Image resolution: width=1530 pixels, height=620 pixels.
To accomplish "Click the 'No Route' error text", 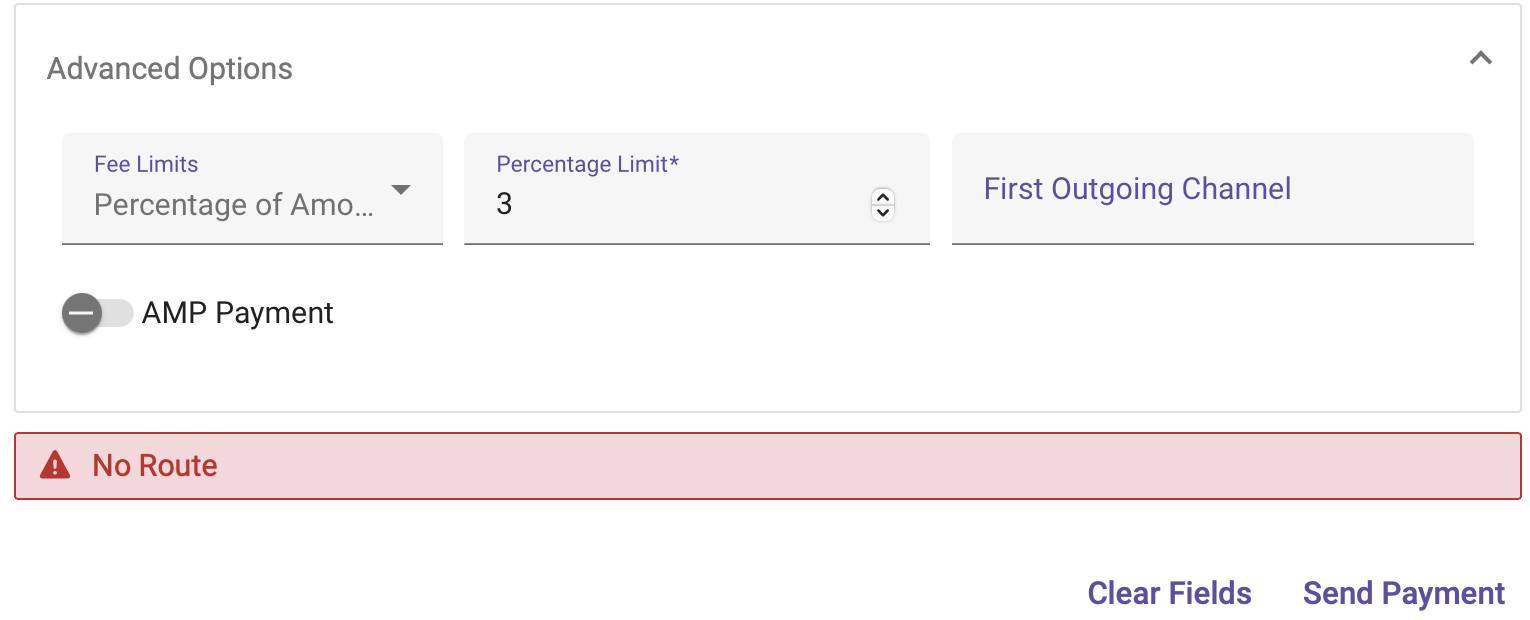I will (x=155, y=466).
